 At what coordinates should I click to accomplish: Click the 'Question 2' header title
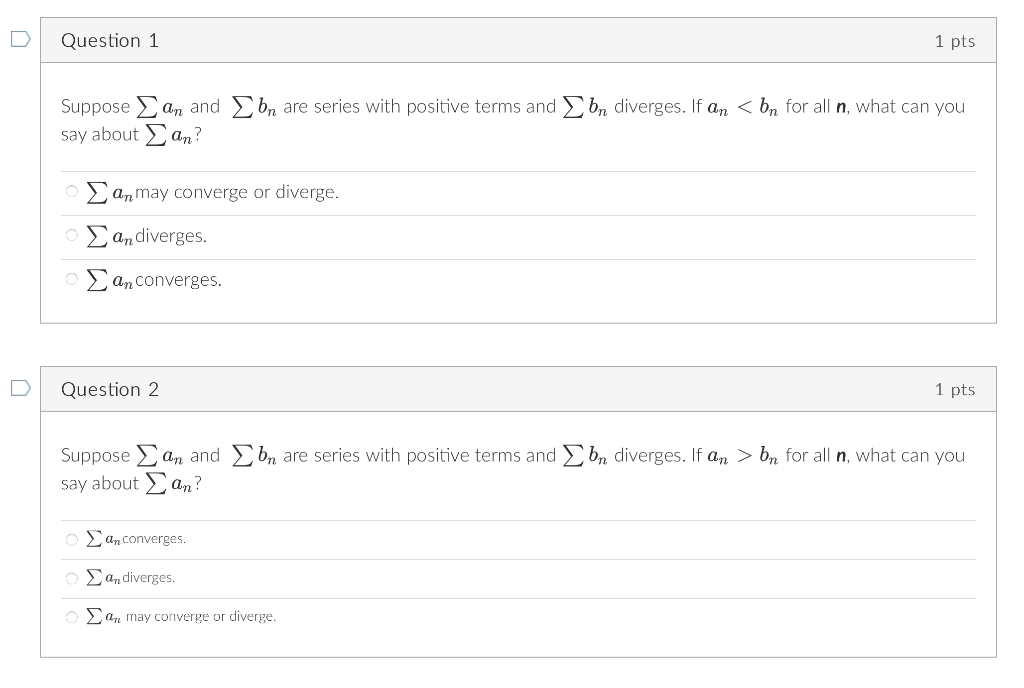[110, 389]
